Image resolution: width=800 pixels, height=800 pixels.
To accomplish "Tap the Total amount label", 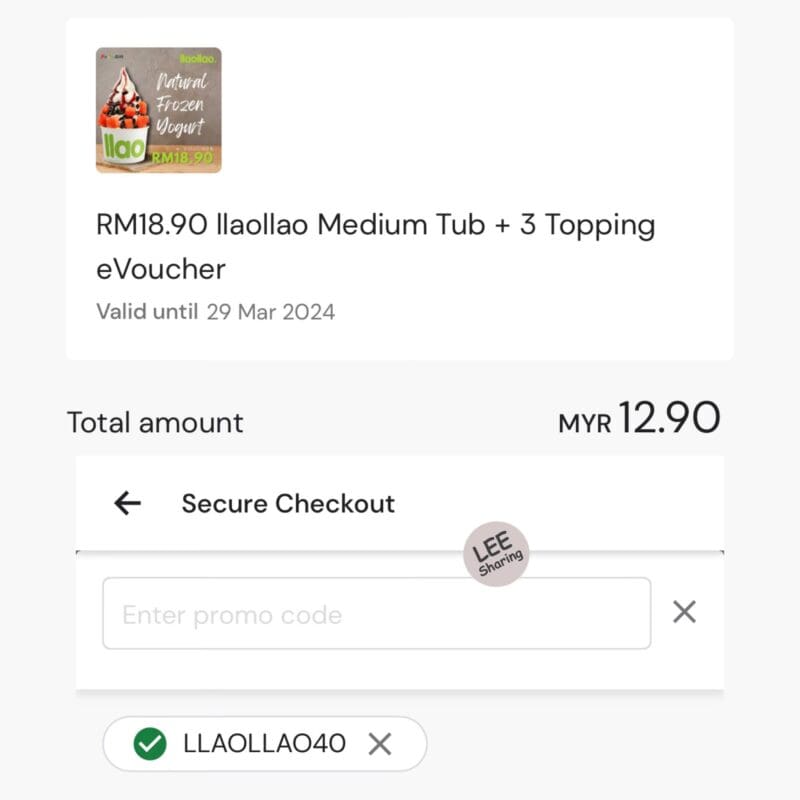I will pyautogui.click(x=155, y=423).
